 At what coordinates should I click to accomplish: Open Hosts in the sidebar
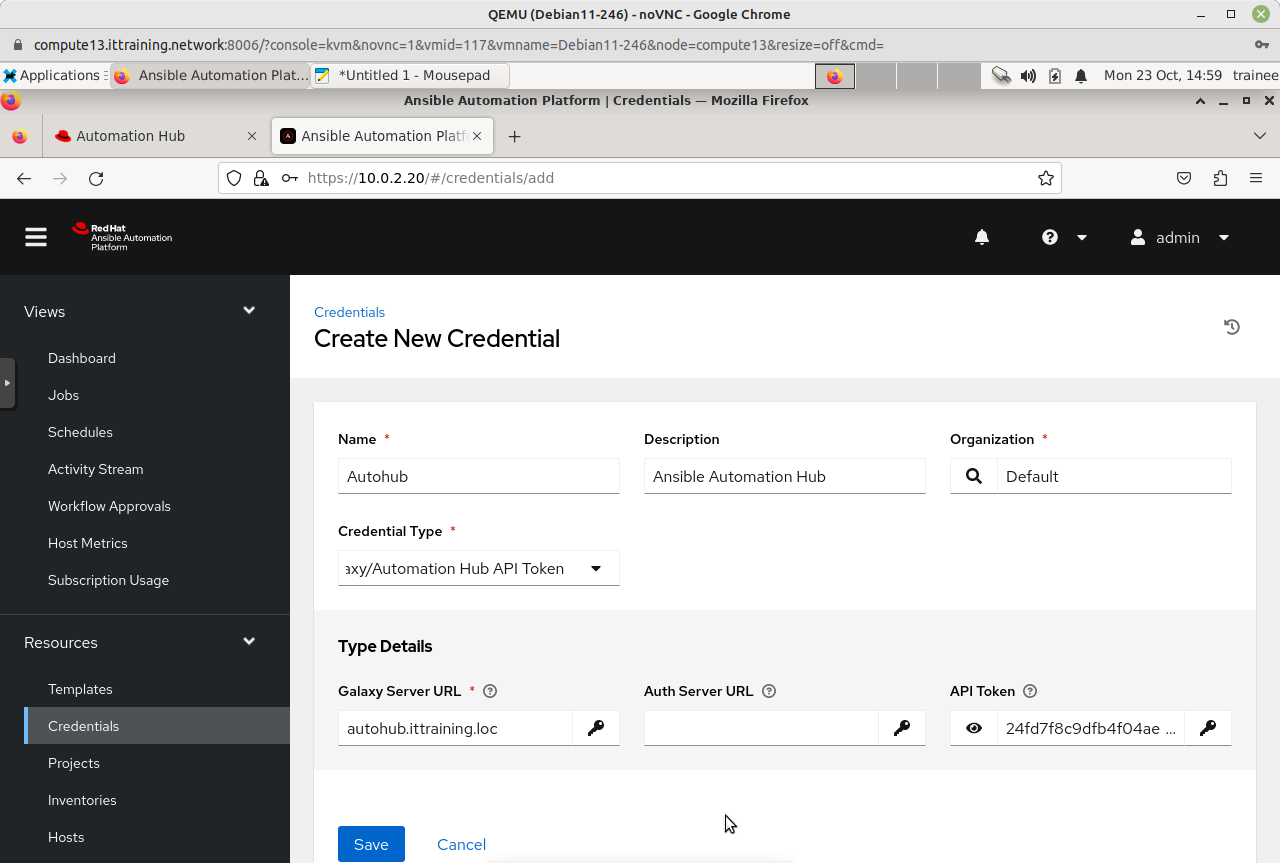click(66, 837)
